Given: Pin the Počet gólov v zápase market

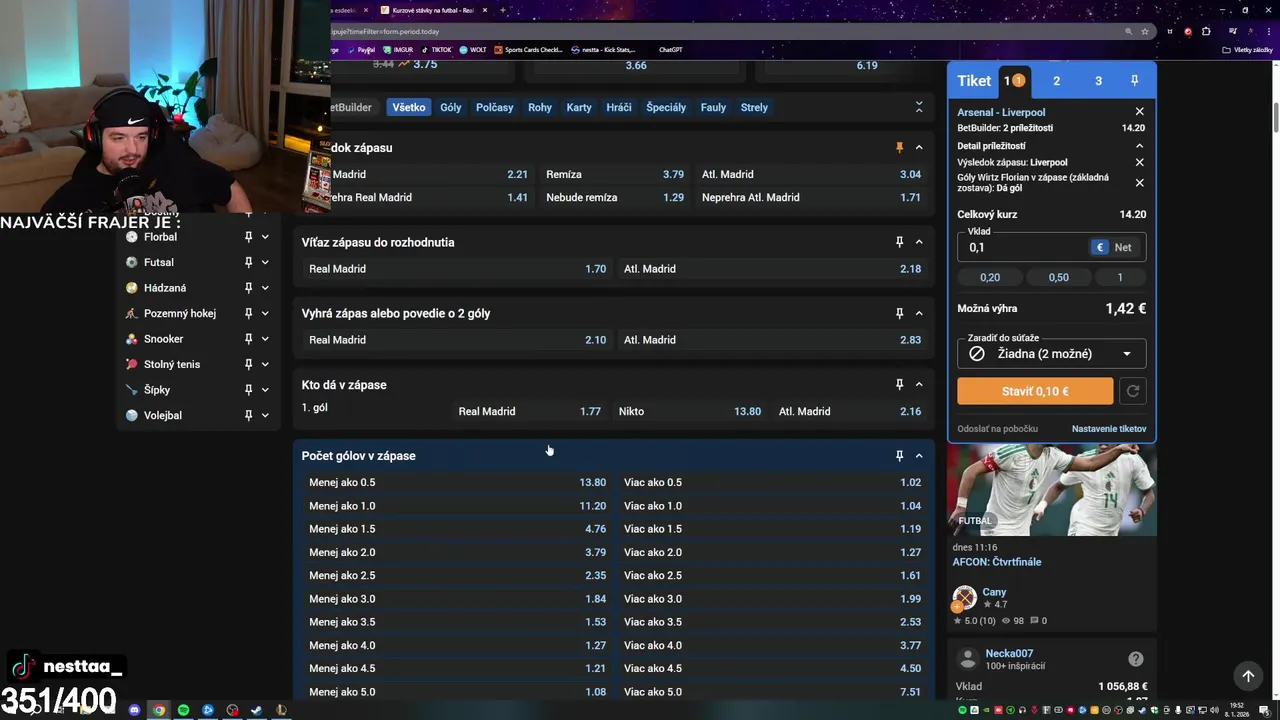Looking at the screenshot, I should (x=899, y=455).
